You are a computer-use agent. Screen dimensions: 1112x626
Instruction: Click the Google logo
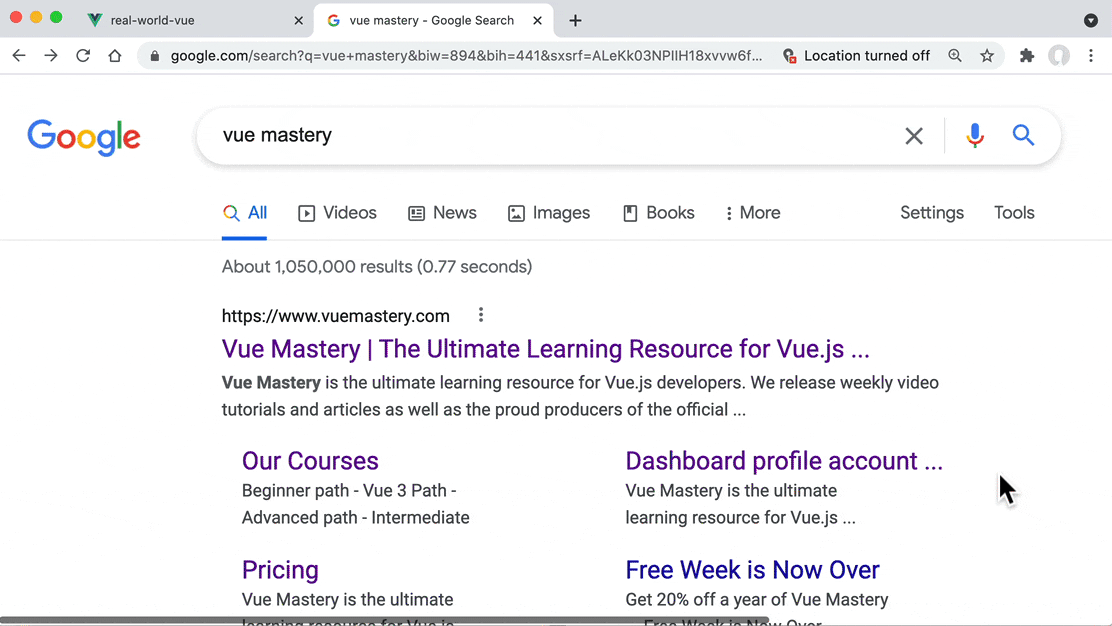coord(84,137)
